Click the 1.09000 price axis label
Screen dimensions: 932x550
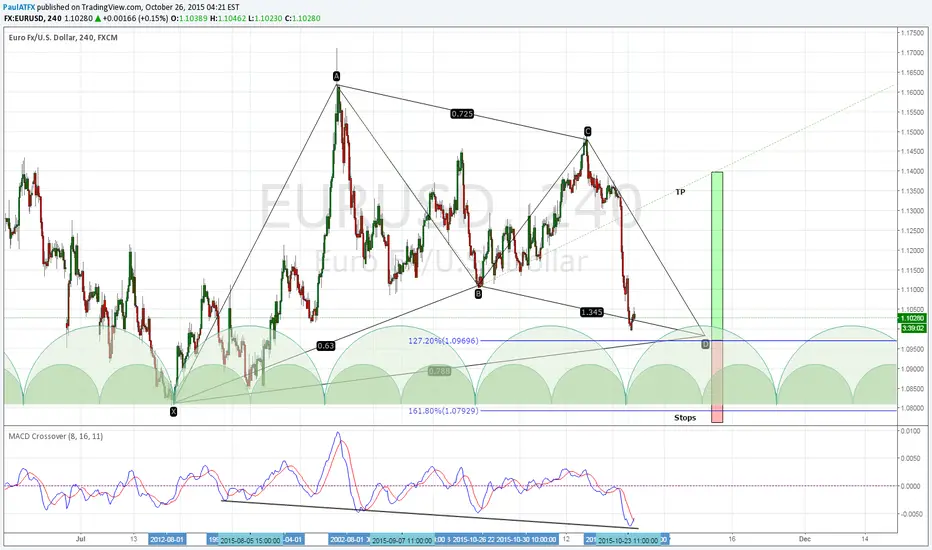912,369
